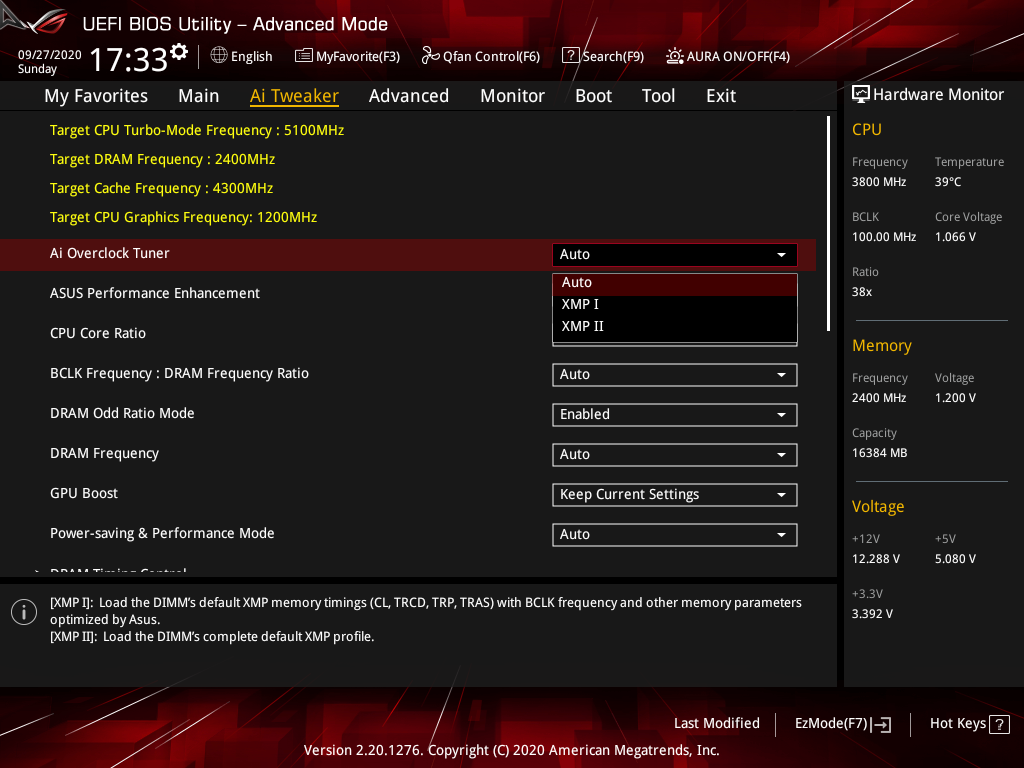Select the GPU Boost label

84,493
